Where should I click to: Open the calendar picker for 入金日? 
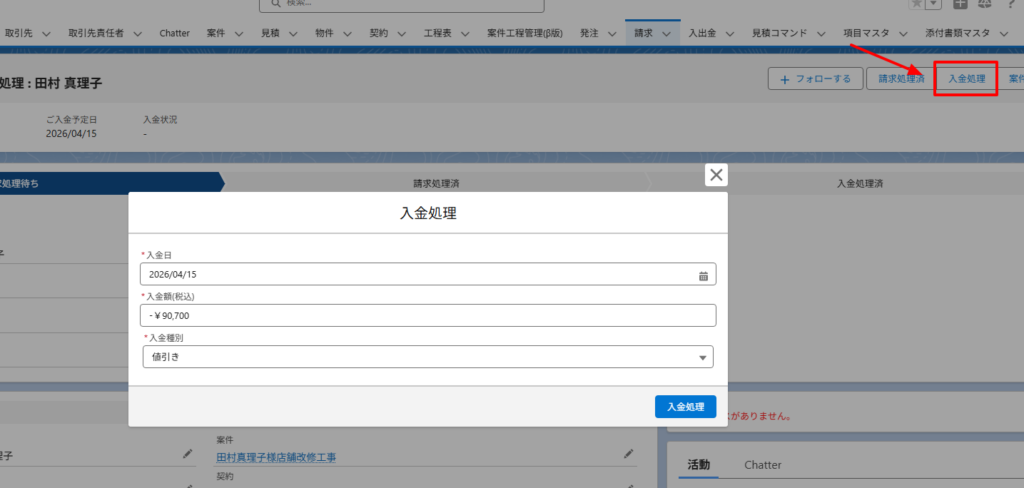click(703, 275)
